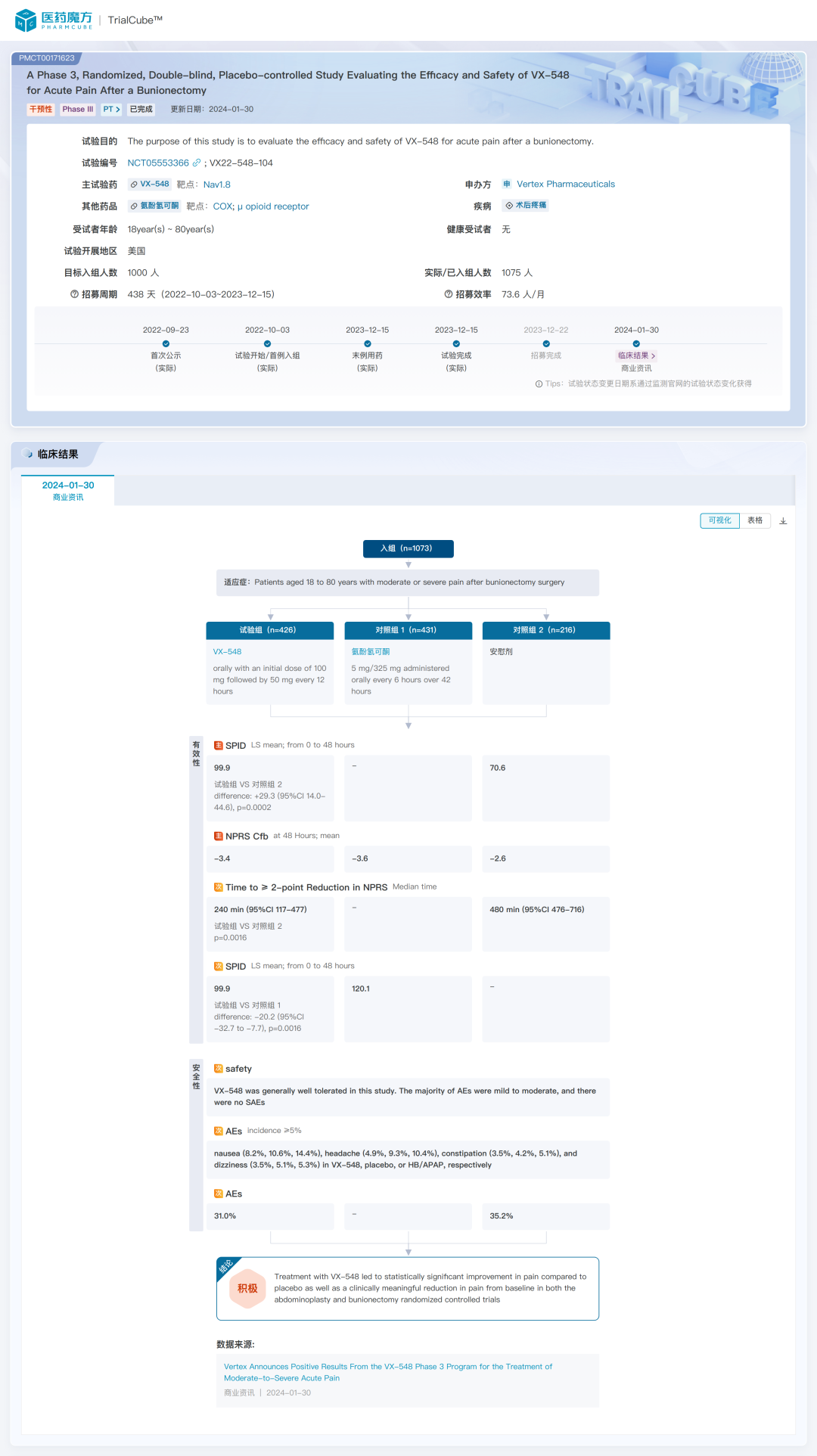The height and width of the screenshot is (1456, 817).
Task: Switch to 可视化 visual view
Action: pos(719,520)
